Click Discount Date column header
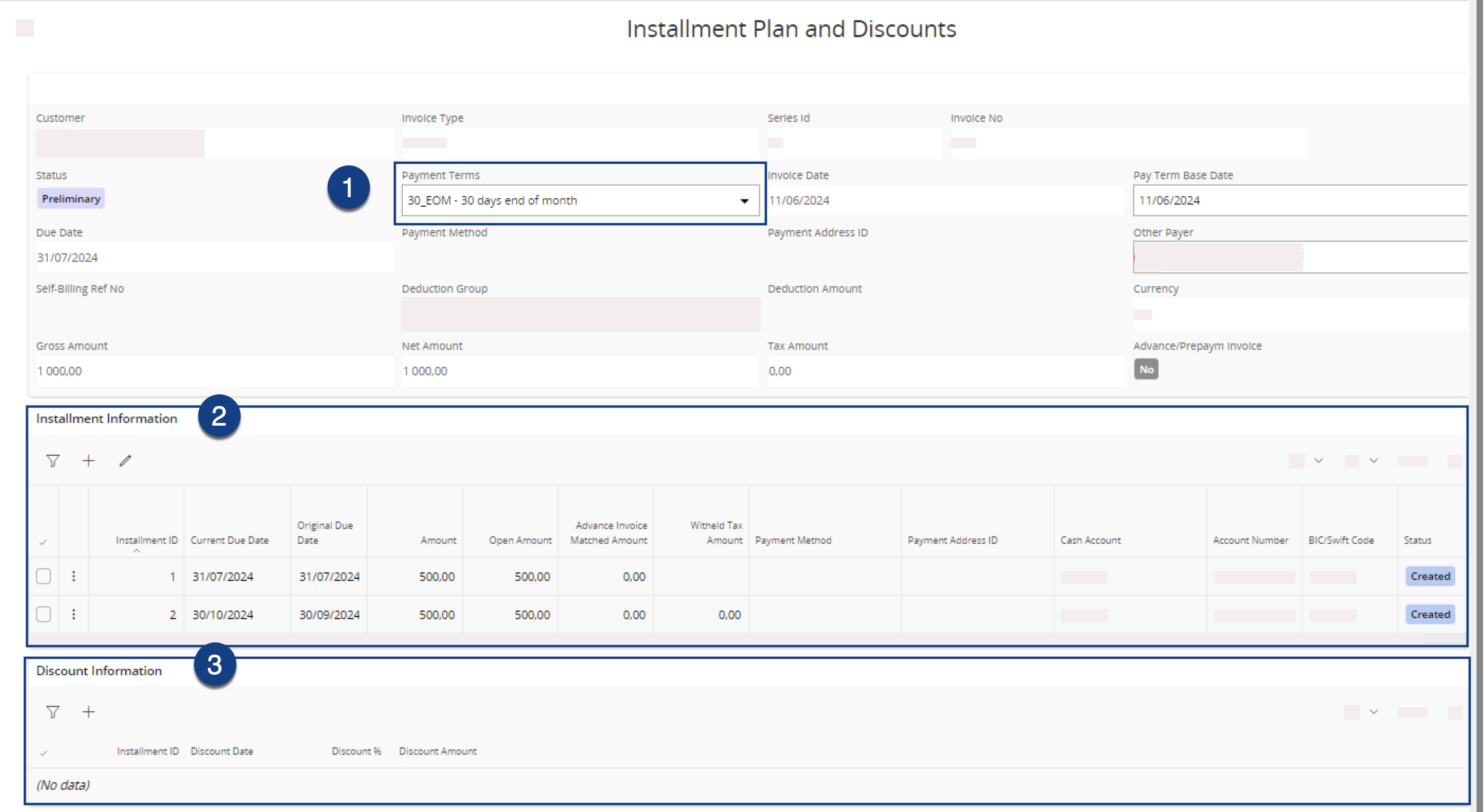This screenshot has height=812, width=1484. 222,751
